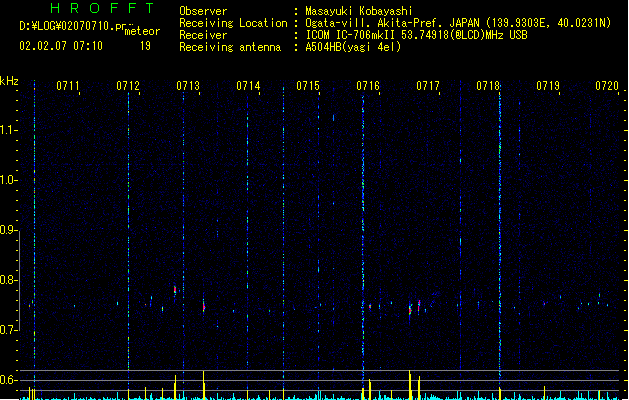The width and height of the screenshot is (629, 400).
Task: Click the 'Receiver' field label
Action: point(203,35)
